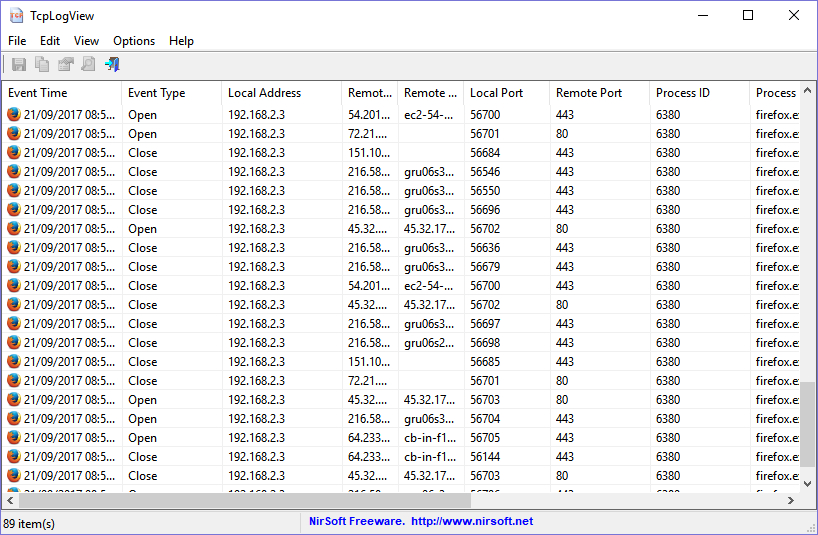Click the vertical scrollbar up arrow

(808, 90)
